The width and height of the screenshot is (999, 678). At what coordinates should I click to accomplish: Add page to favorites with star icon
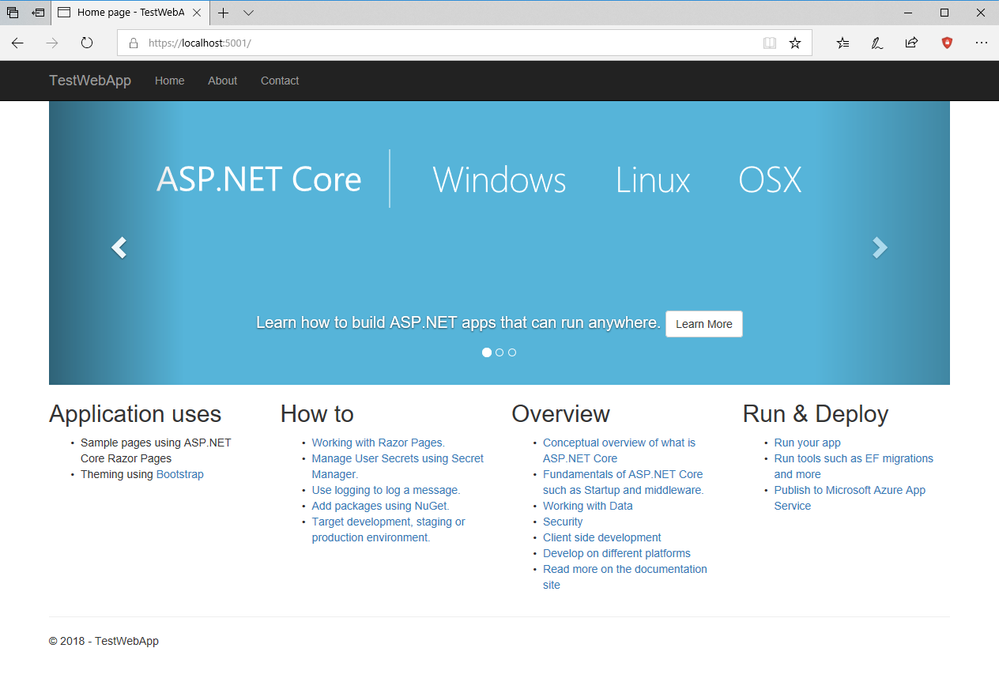point(794,43)
